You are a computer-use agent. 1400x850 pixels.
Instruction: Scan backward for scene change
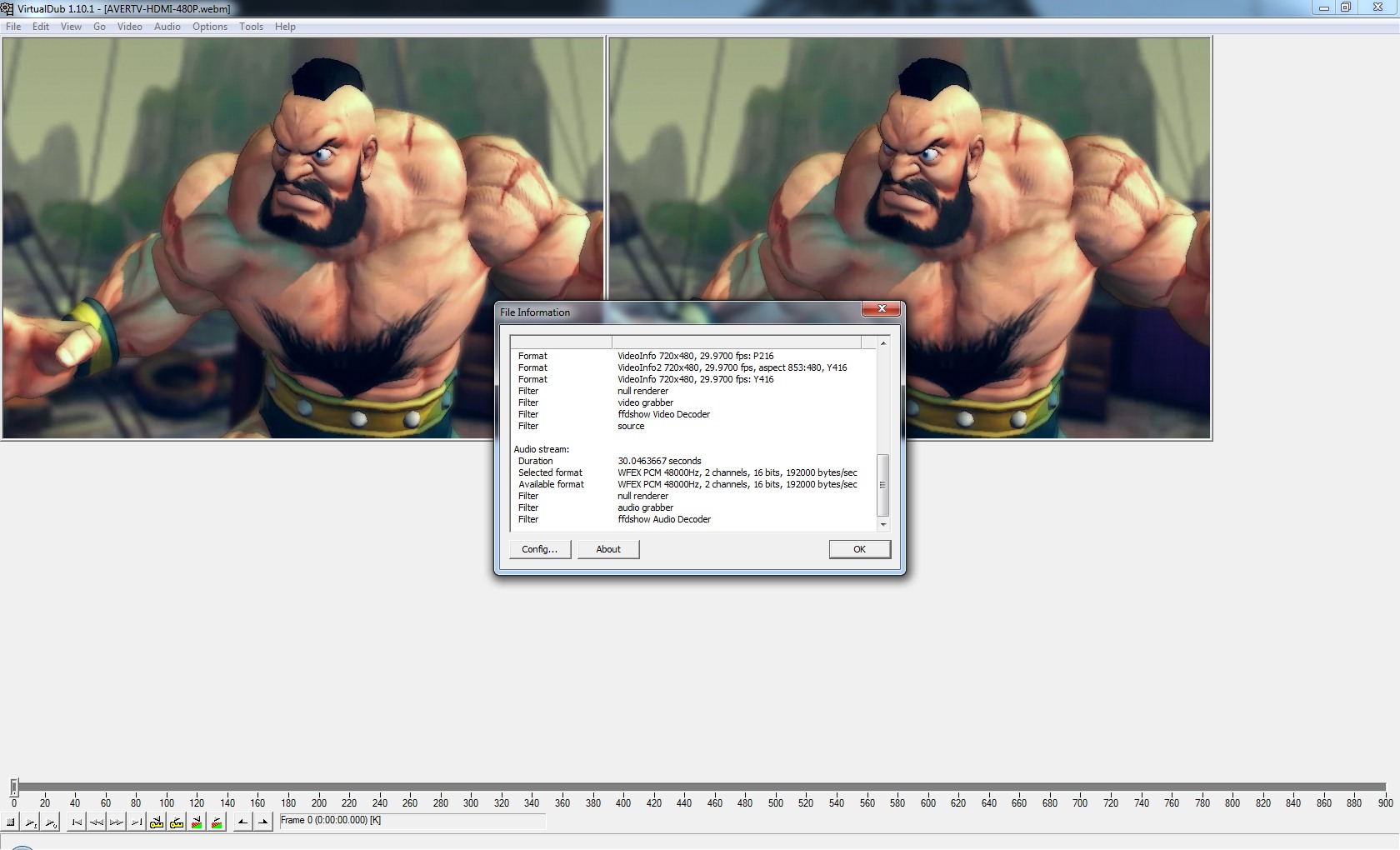tap(197, 822)
